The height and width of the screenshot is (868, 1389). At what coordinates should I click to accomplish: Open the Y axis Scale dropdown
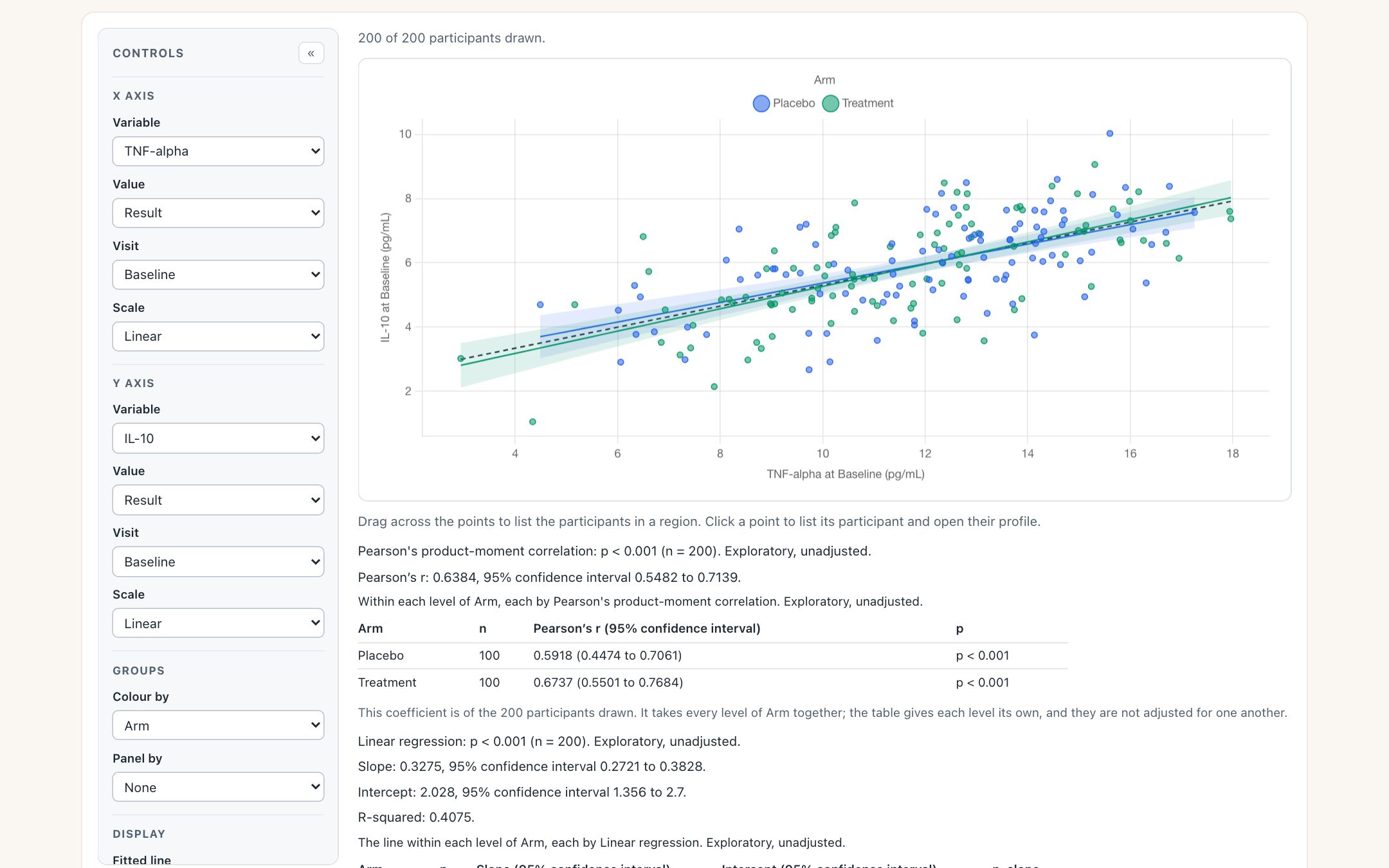tap(218, 624)
